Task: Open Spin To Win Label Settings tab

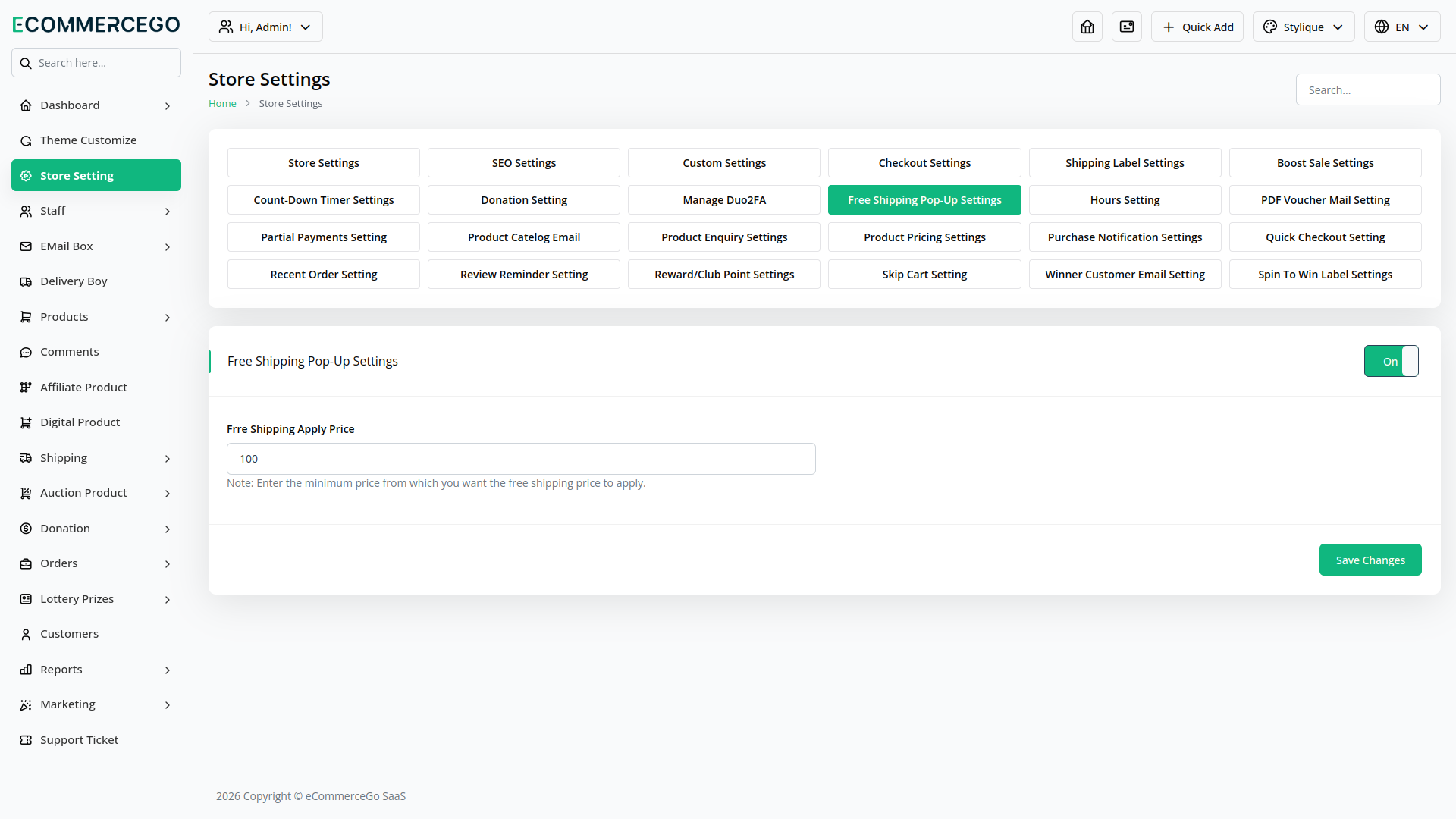Action: point(1325,274)
